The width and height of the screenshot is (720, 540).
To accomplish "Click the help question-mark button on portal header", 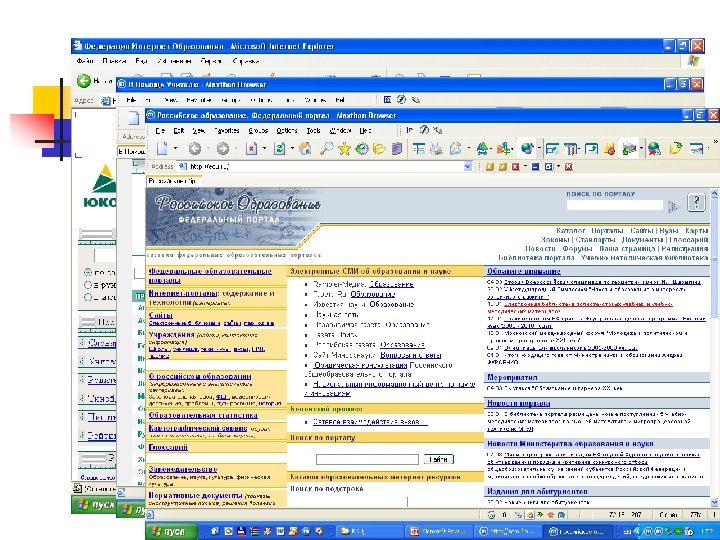I will tap(696, 202).
